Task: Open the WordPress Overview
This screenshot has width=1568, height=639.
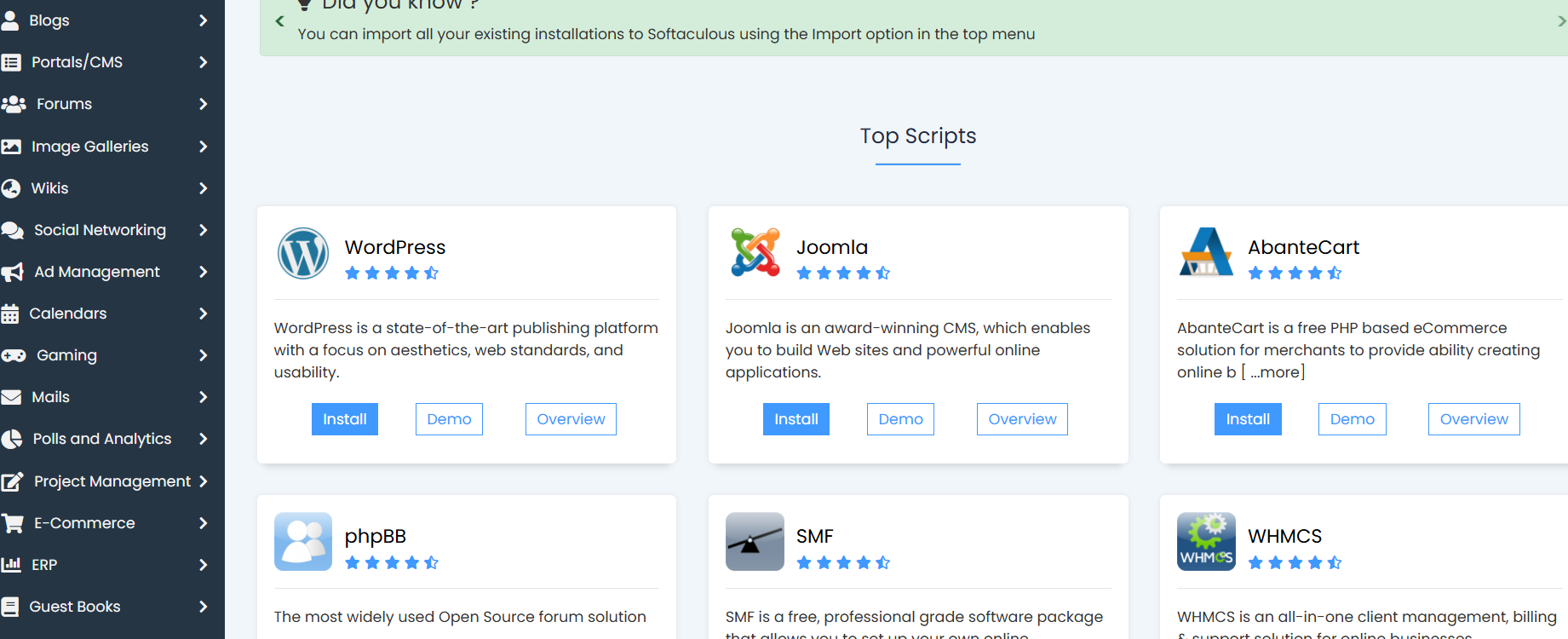Action: [x=571, y=419]
